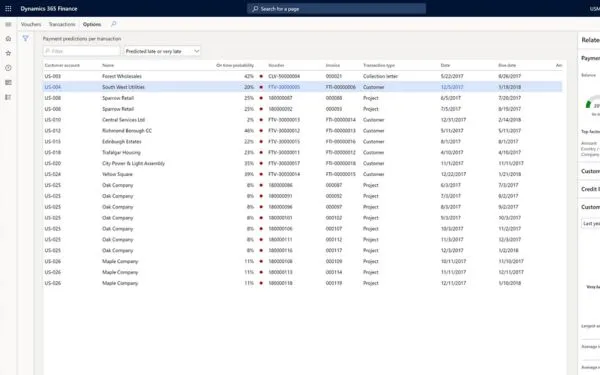The width and height of the screenshot is (600, 375).
Task: Select the Richmond Borough CC cell
Action: click(127, 130)
